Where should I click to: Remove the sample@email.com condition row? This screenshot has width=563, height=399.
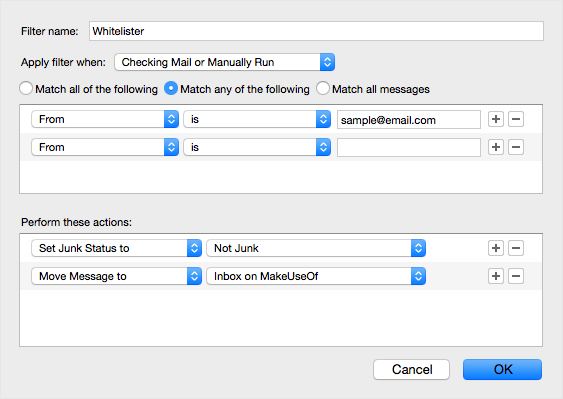click(516, 119)
